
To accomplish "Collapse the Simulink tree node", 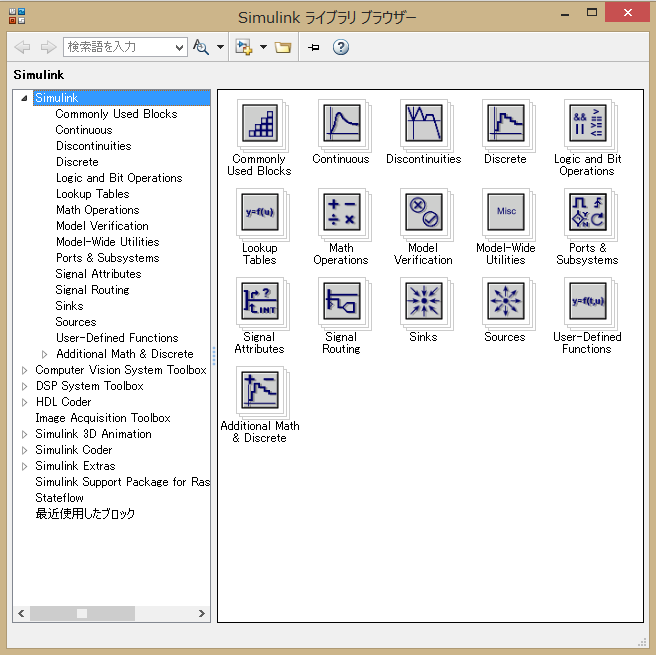I will [x=25, y=98].
